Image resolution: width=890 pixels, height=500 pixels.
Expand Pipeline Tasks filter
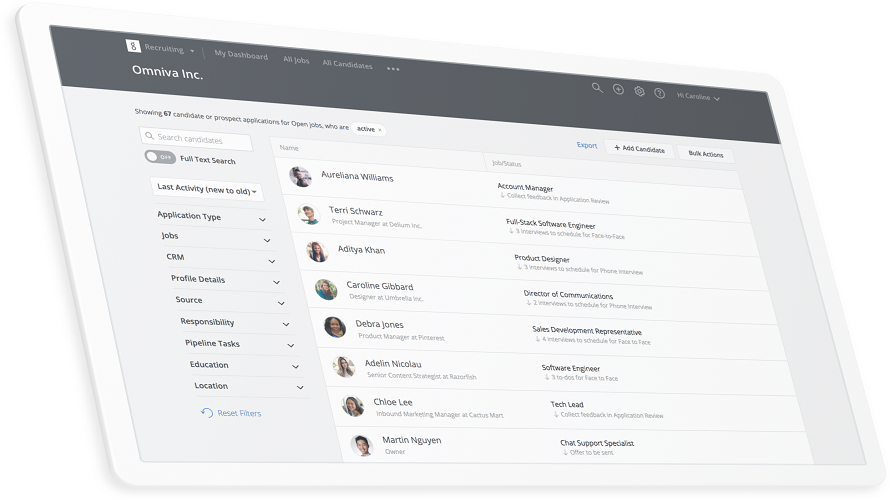240,343
